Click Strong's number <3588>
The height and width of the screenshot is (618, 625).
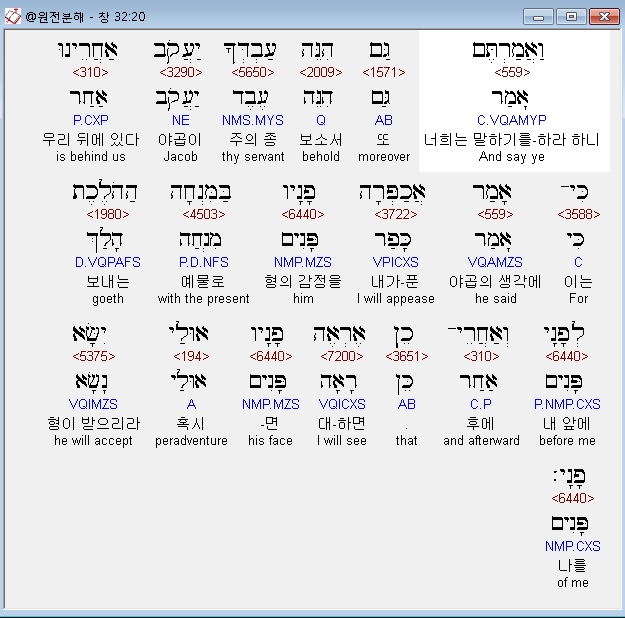tap(579, 215)
